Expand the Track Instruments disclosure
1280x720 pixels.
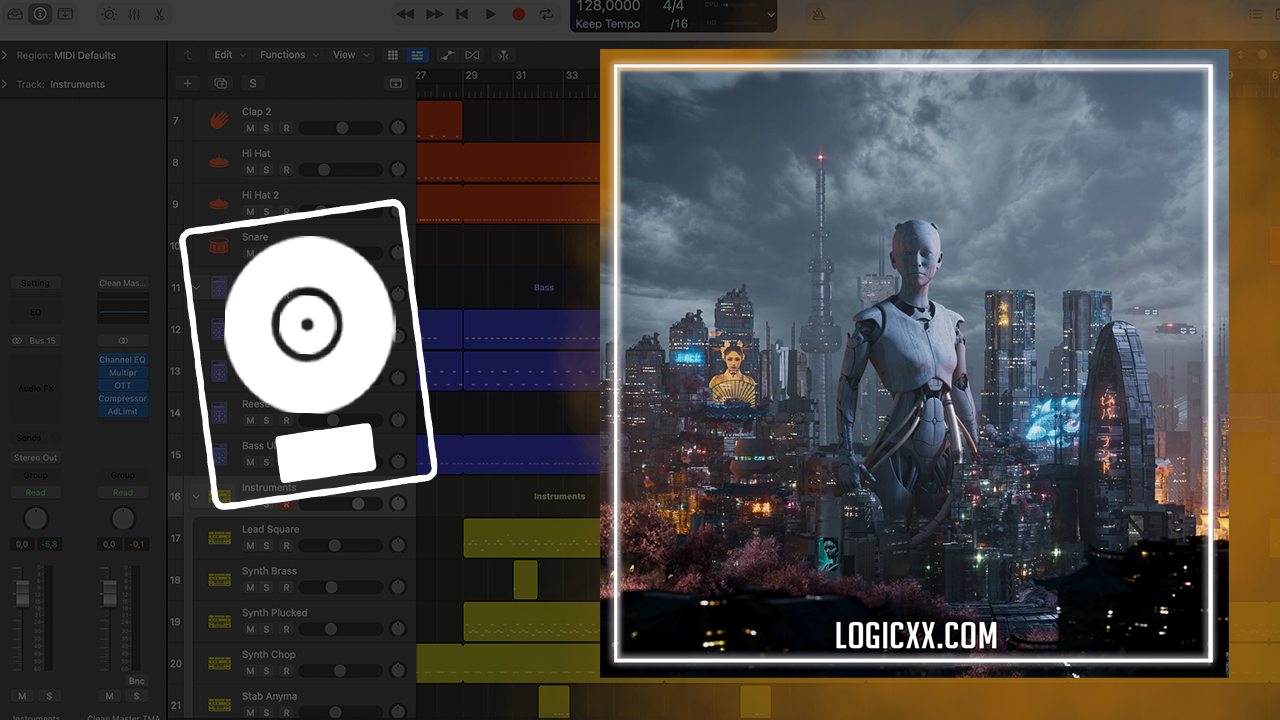5,84
